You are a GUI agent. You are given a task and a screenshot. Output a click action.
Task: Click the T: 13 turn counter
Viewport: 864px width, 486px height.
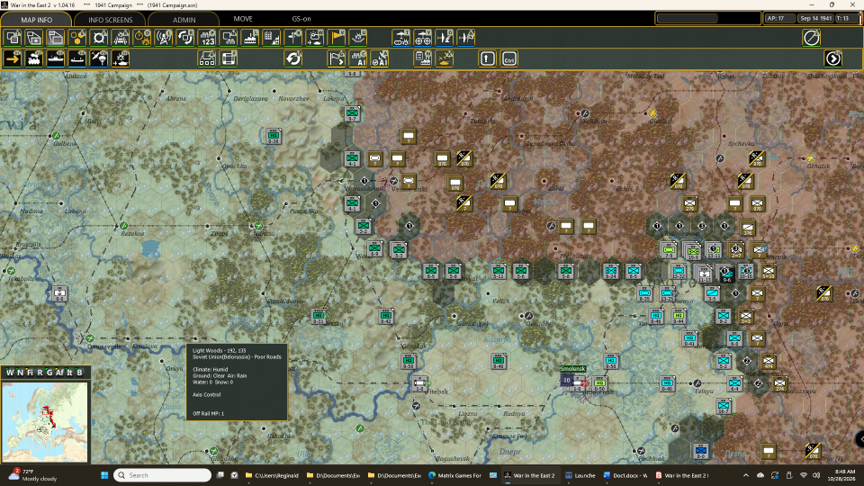(844, 18)
